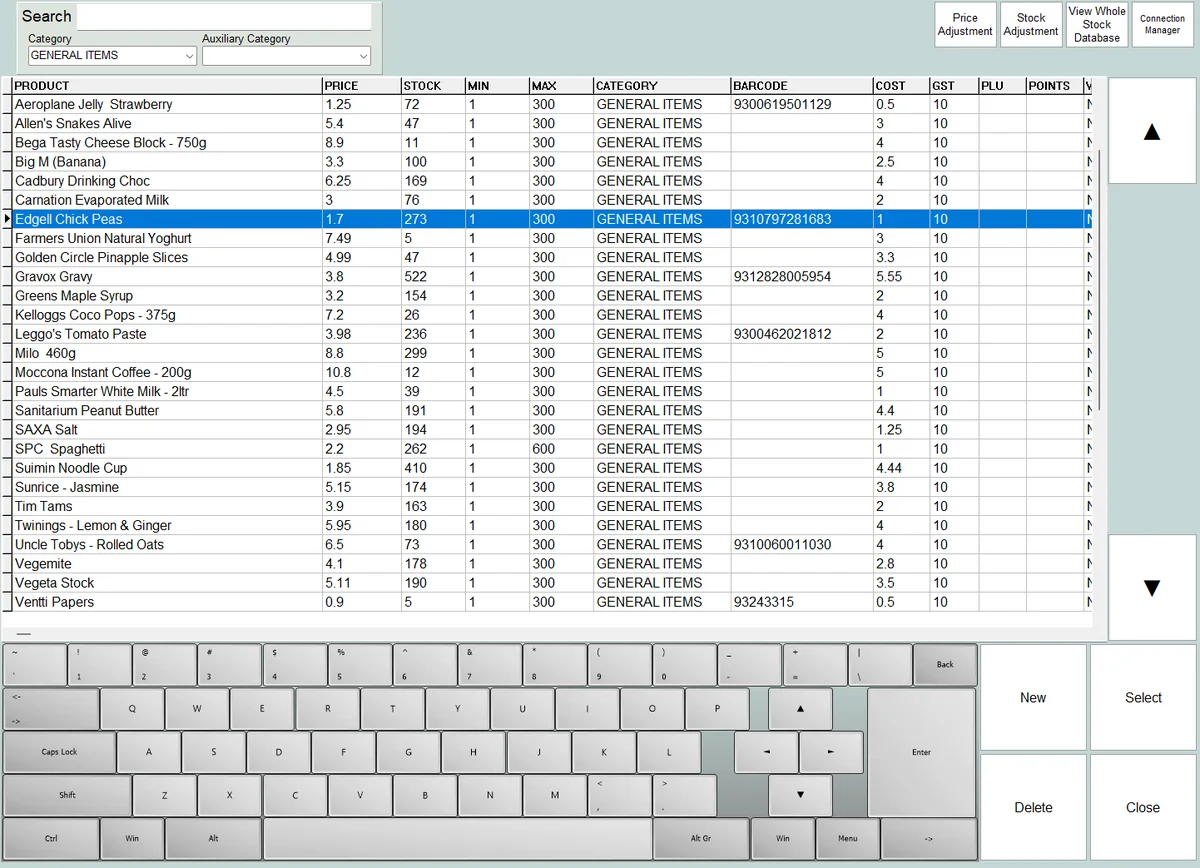Select the Ventti Papers row
The width and height of the screenshot is (1200, 868).
(x=548, y=602)
